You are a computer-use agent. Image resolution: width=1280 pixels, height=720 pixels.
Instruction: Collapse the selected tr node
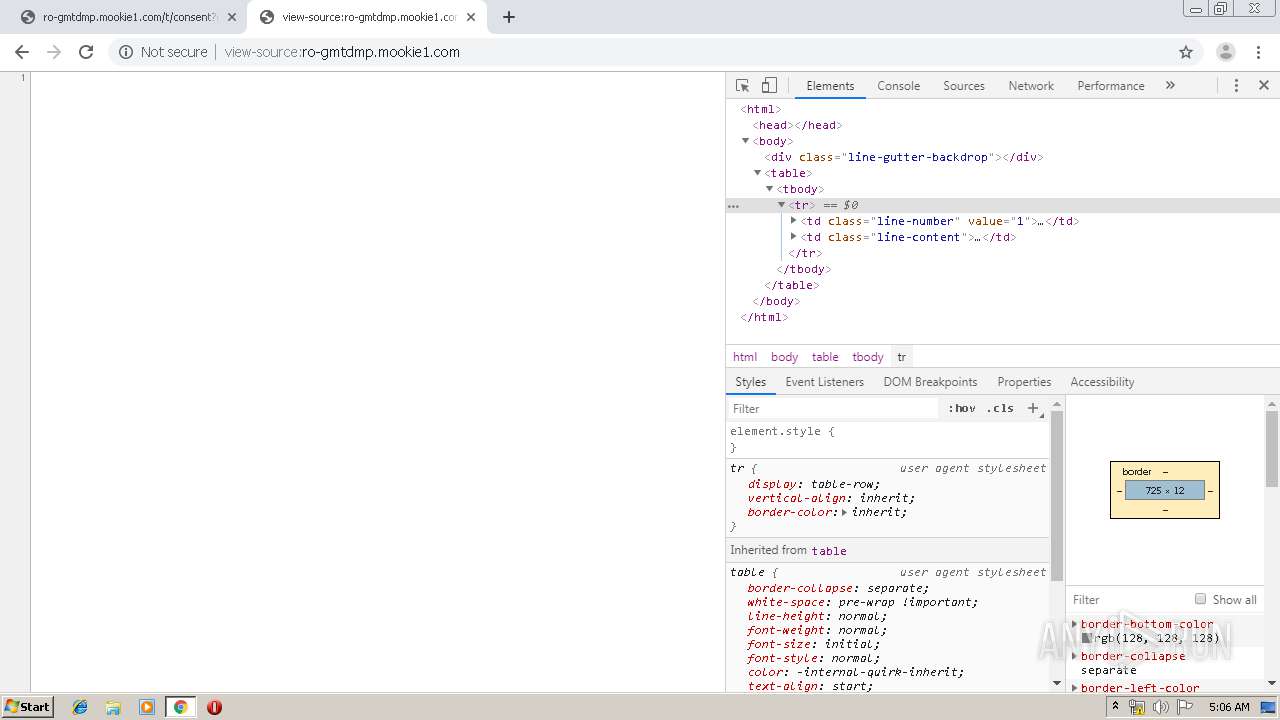click(x=781, y=205)
